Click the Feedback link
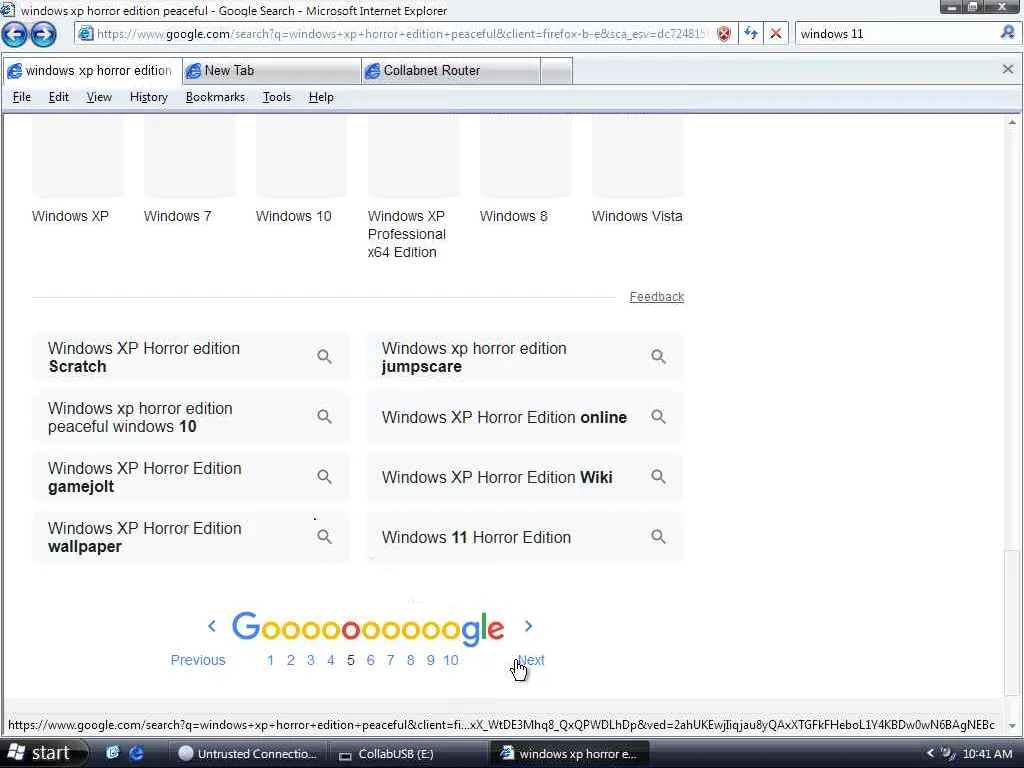1024x768 pixels. tap(656, 296)
